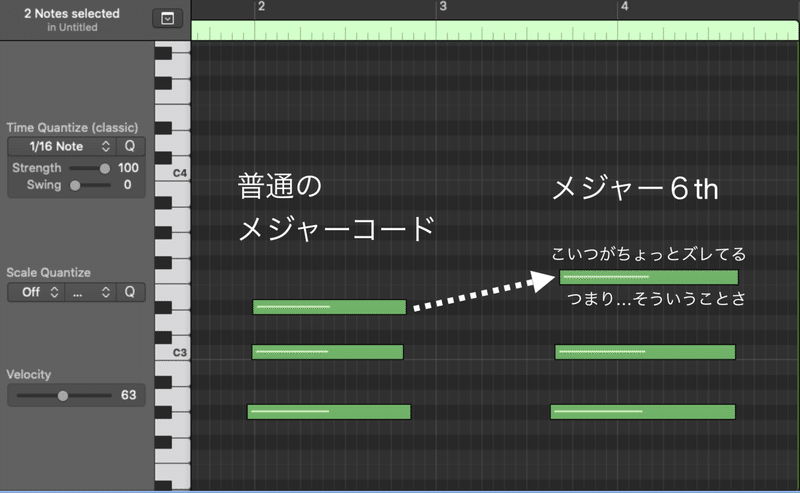
Task: Click the Time Quantize (classic) label
Action: (72, 128)
